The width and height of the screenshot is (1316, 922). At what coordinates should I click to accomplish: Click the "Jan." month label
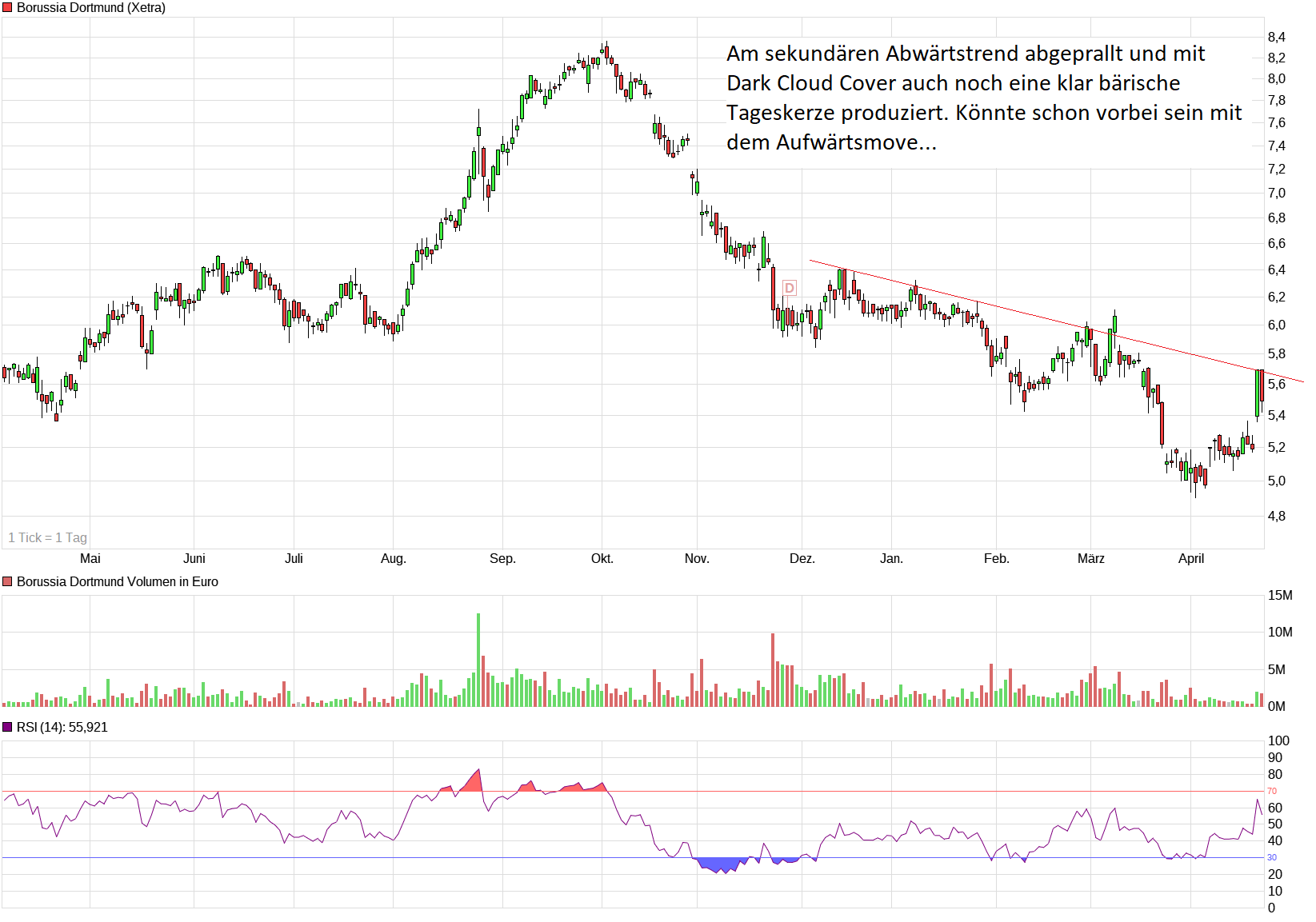click(891, 559)
